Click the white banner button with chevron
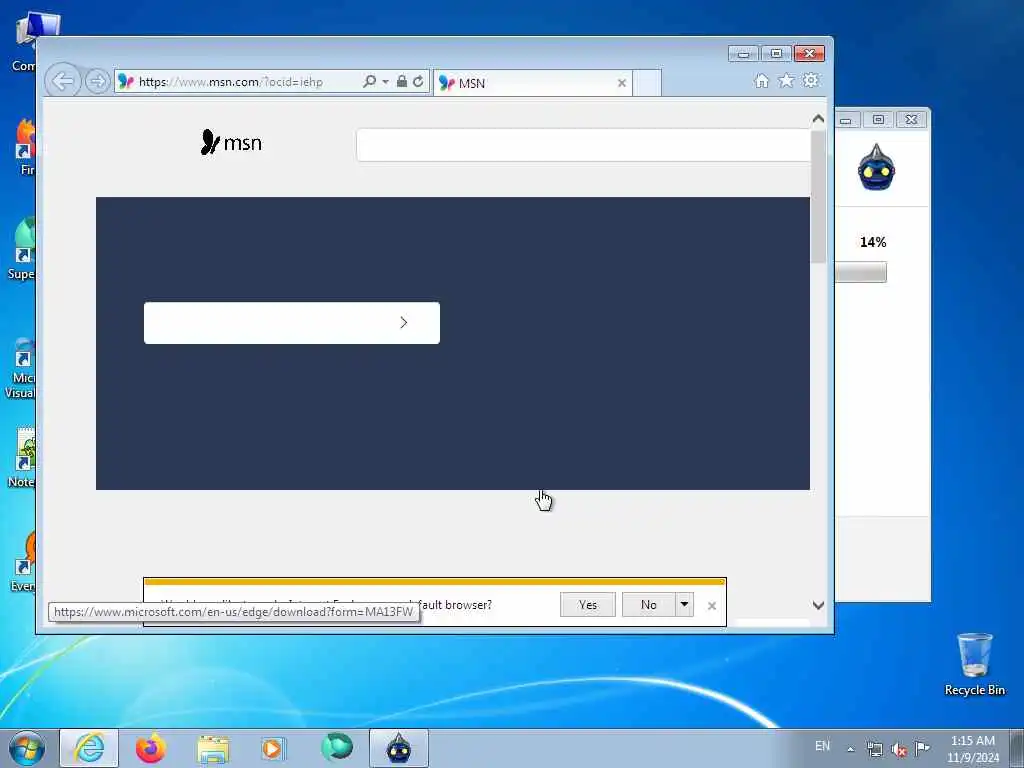This screenshot has width=1024, height=768. pyautogui.click(x=292, y=323)
